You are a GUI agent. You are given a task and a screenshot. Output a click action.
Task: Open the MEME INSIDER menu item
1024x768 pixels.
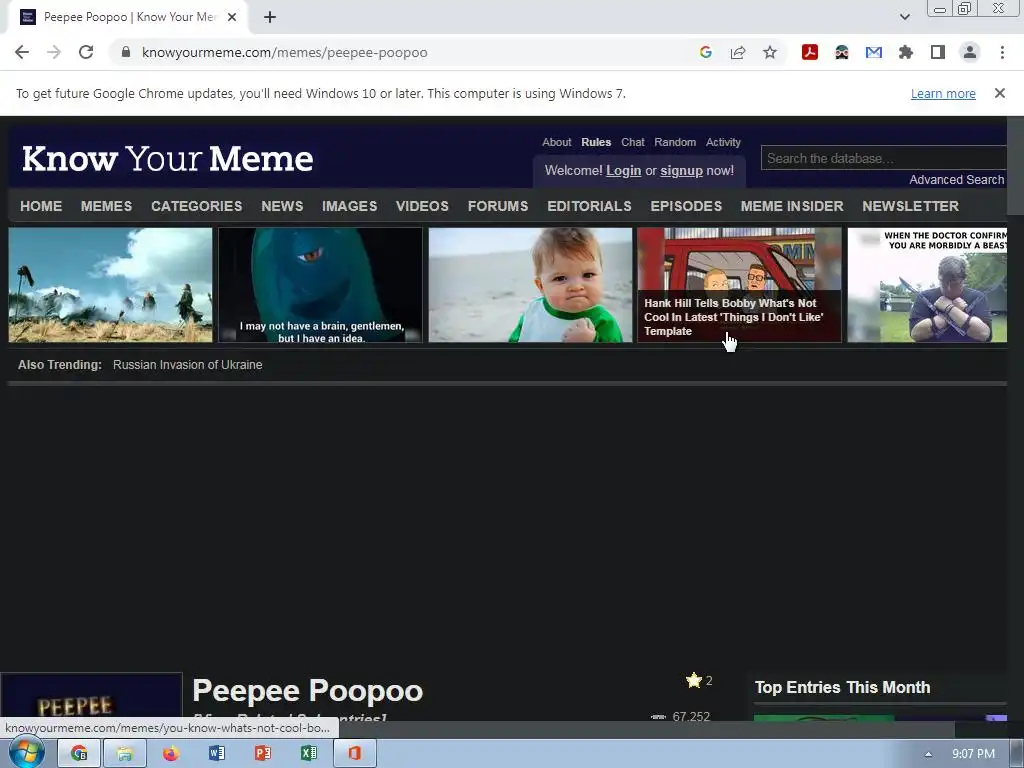[792, 206]
